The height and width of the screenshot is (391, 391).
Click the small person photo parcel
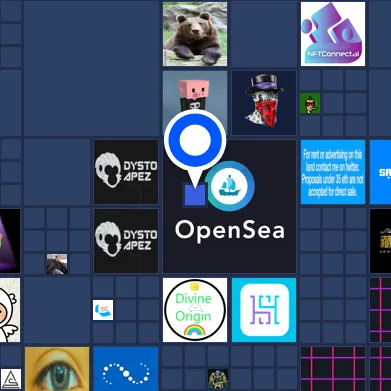point(57,264)
